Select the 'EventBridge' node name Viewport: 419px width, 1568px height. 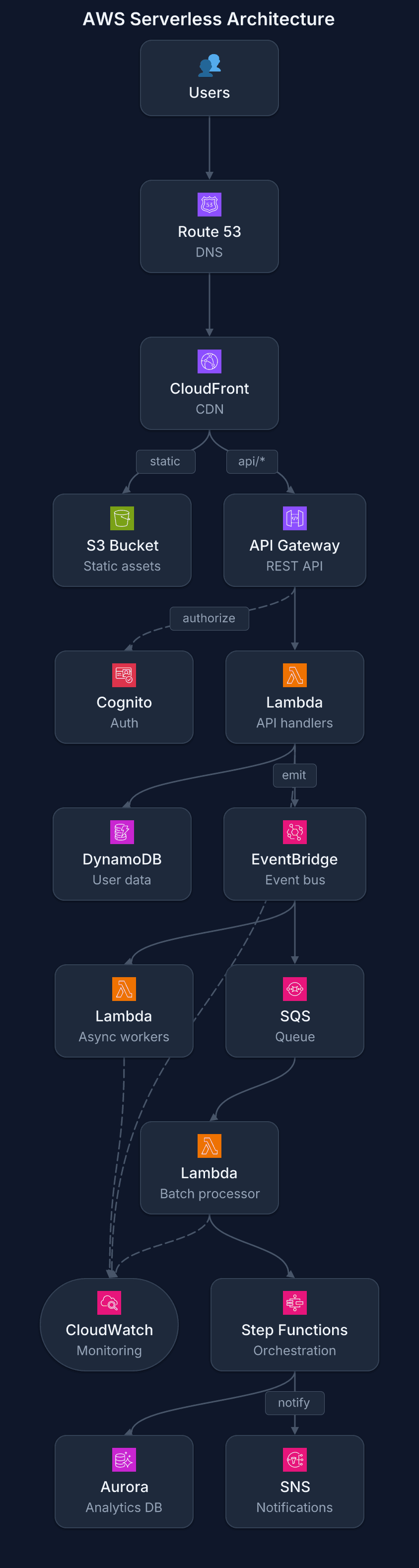(295, 859)
